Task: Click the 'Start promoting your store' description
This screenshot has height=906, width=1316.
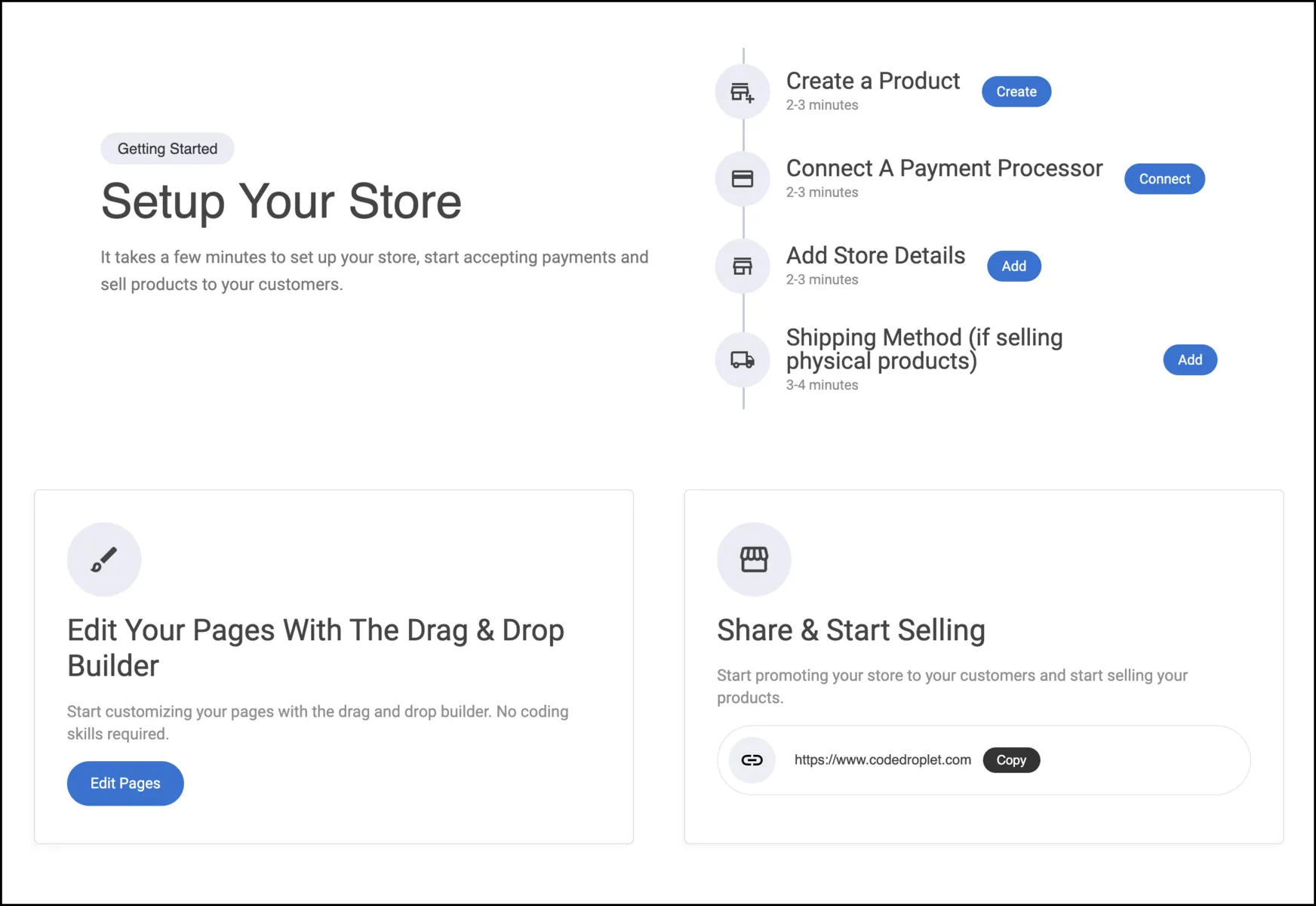Action: click(x=952, y=686)
